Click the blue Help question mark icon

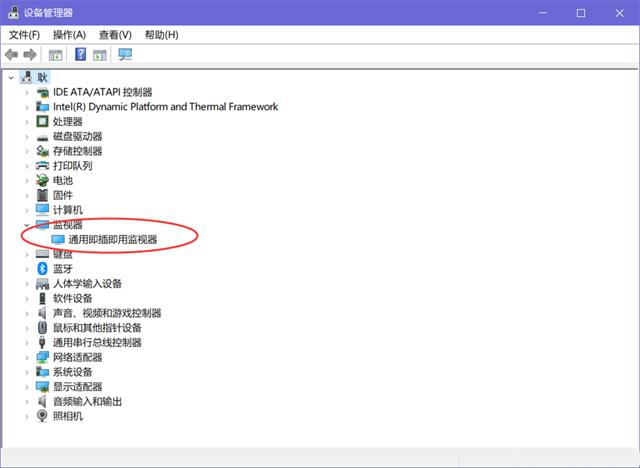pyautogui.click(x=81, y=55)
